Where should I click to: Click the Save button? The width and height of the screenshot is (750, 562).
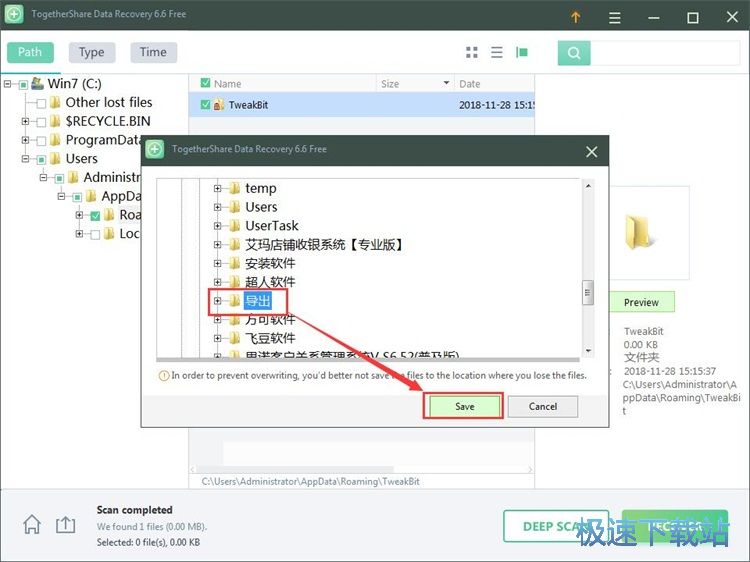pos(464,407)
